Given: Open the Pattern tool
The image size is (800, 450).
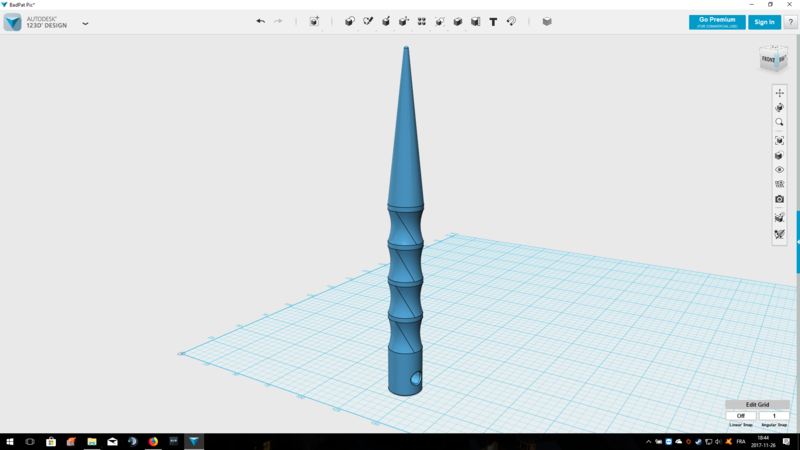Looking at the screenshot, I should 422,21.
